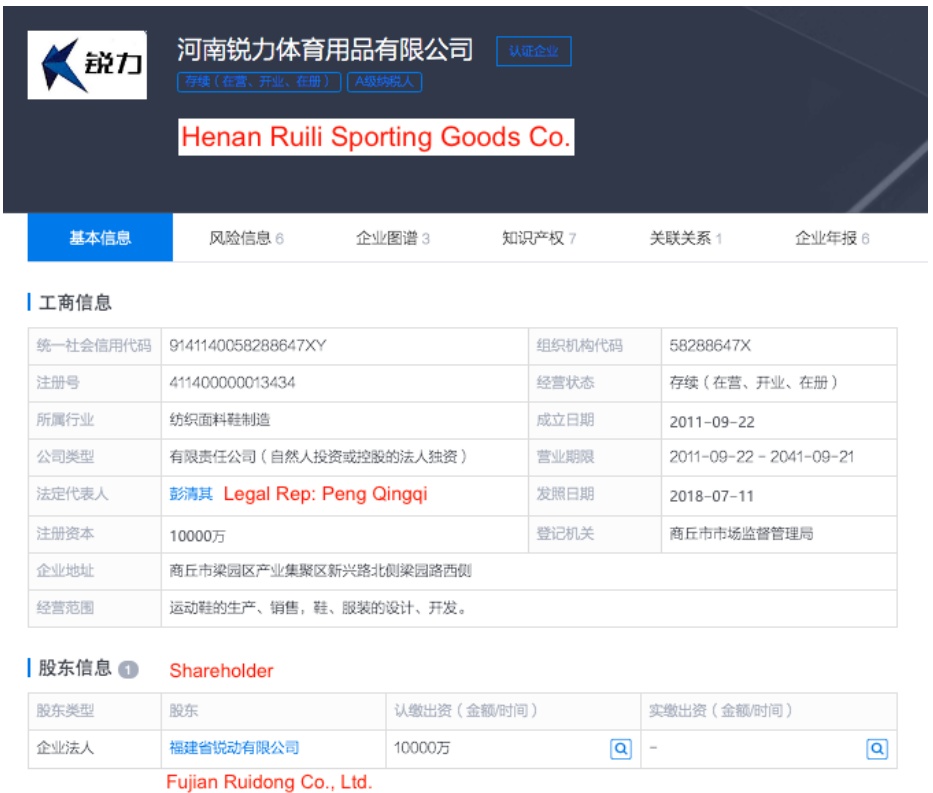Click the A级纳税人 tag
The height and width of the screenshot is (793, 933).
pyautogui.click(x=385, y=82)
